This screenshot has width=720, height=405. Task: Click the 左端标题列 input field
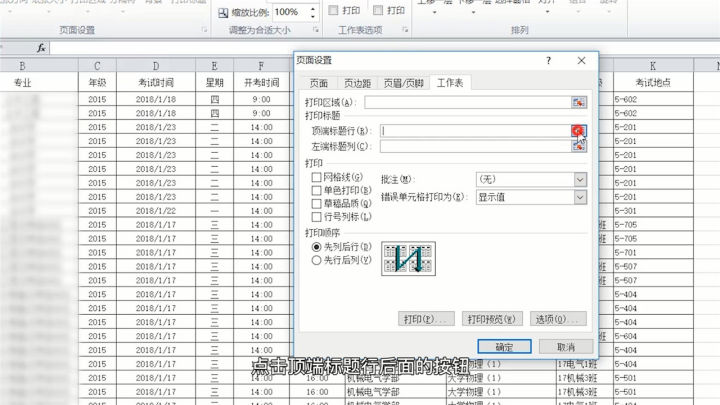(x=475, y=146)
